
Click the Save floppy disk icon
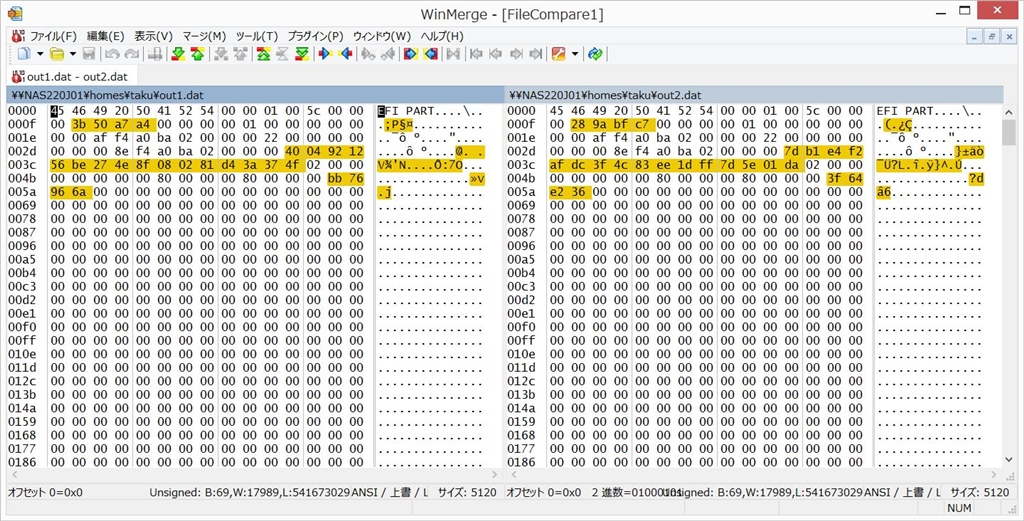(89, 54)
